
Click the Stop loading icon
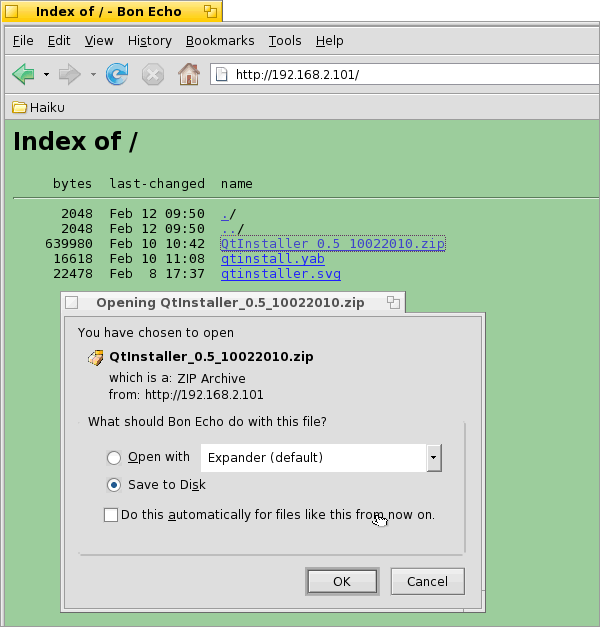coord(152,74)
